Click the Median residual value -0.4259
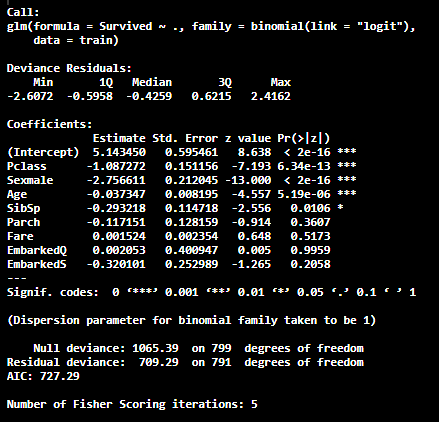The width and height of the screenshot is (439, 422). 149,96
